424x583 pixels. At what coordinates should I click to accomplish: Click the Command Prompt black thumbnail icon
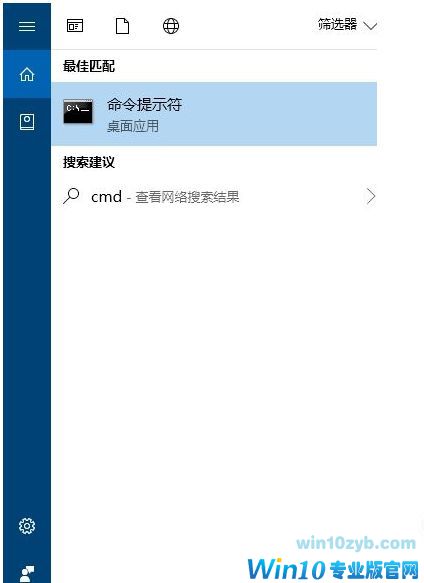click(x=78, y=112)
